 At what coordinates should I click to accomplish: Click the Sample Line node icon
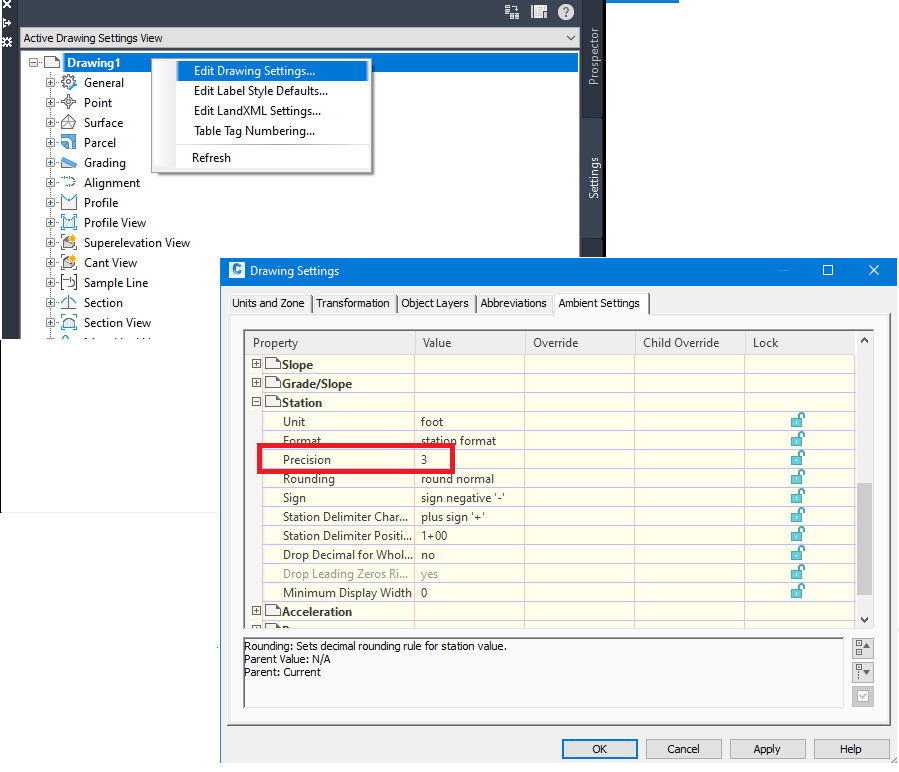[69, 283]
